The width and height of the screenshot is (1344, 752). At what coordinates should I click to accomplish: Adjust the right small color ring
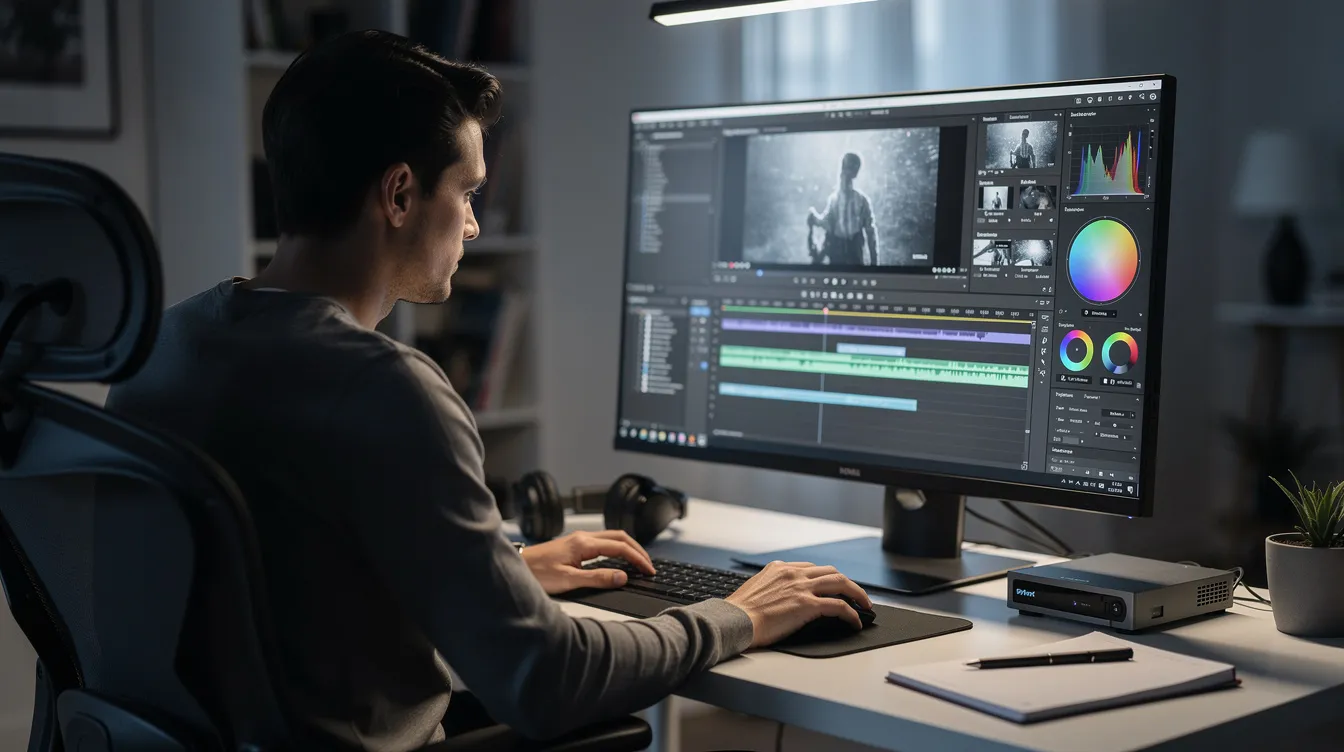(1120, 353)
